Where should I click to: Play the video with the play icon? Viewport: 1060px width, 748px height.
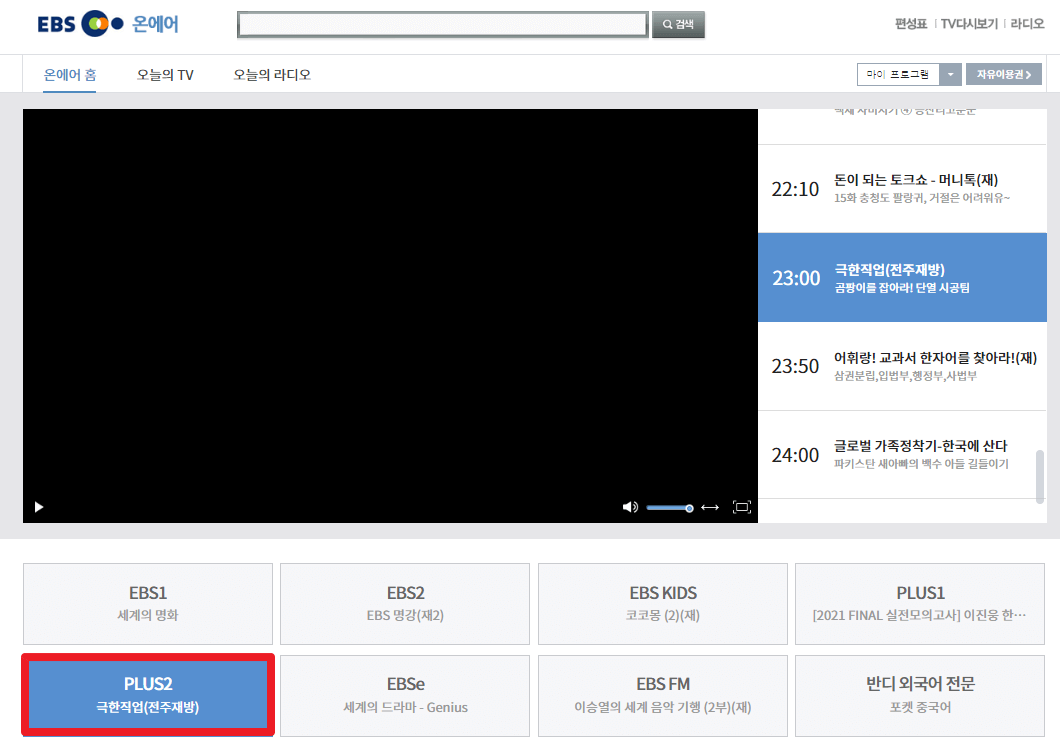(39, 507)
